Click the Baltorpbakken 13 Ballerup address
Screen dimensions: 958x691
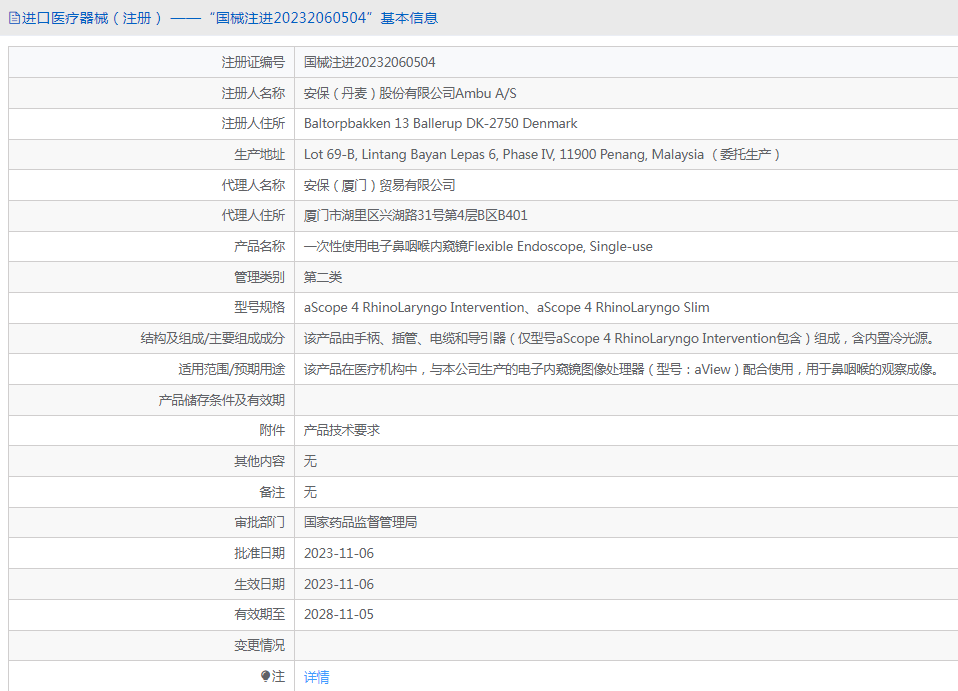click(441, 123)
